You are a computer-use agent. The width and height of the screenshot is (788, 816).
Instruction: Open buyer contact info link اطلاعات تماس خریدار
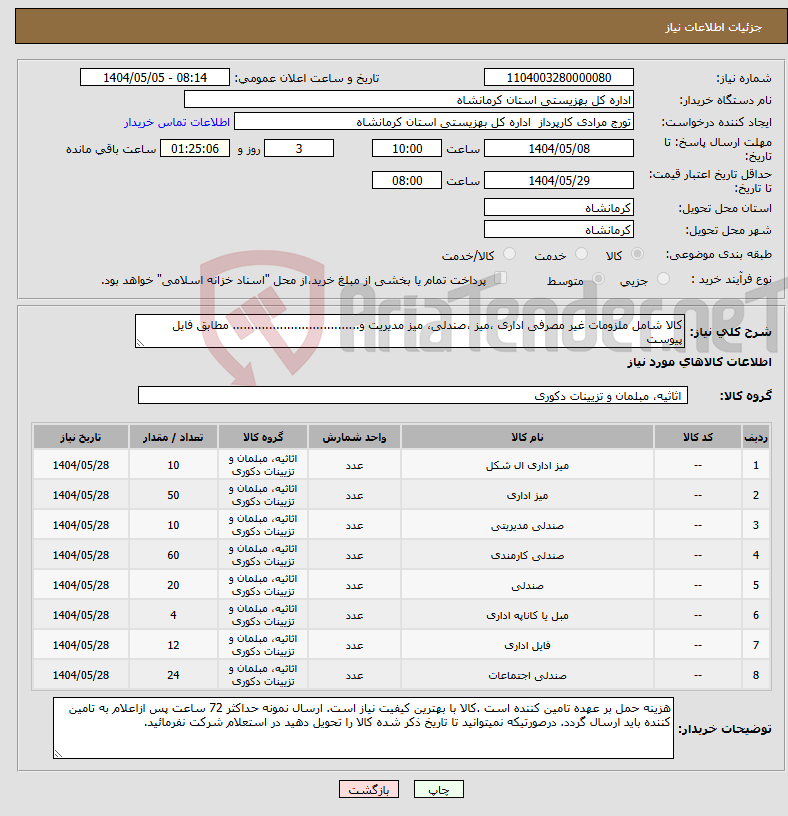point(177,122)
